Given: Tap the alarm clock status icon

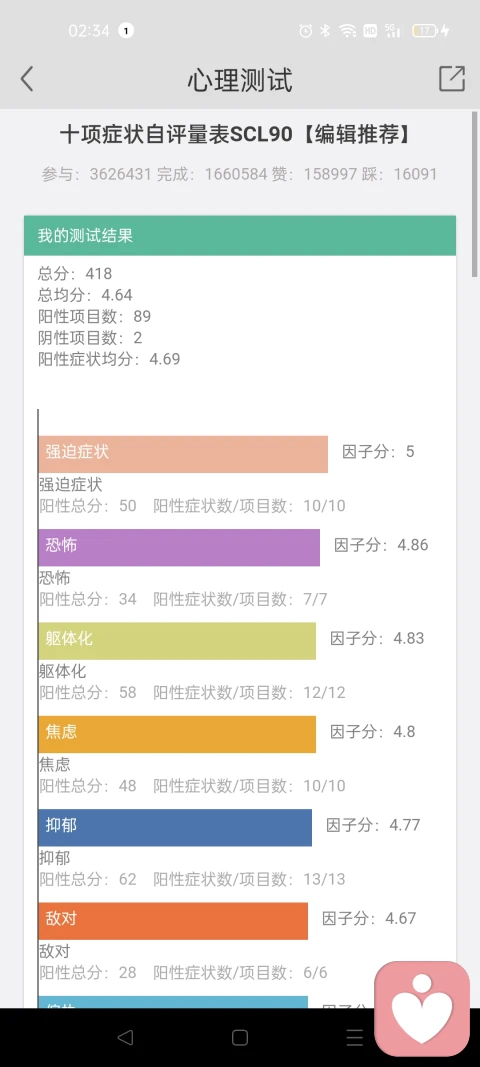Looking at the screenshot, I should click(x=306, y=31).
